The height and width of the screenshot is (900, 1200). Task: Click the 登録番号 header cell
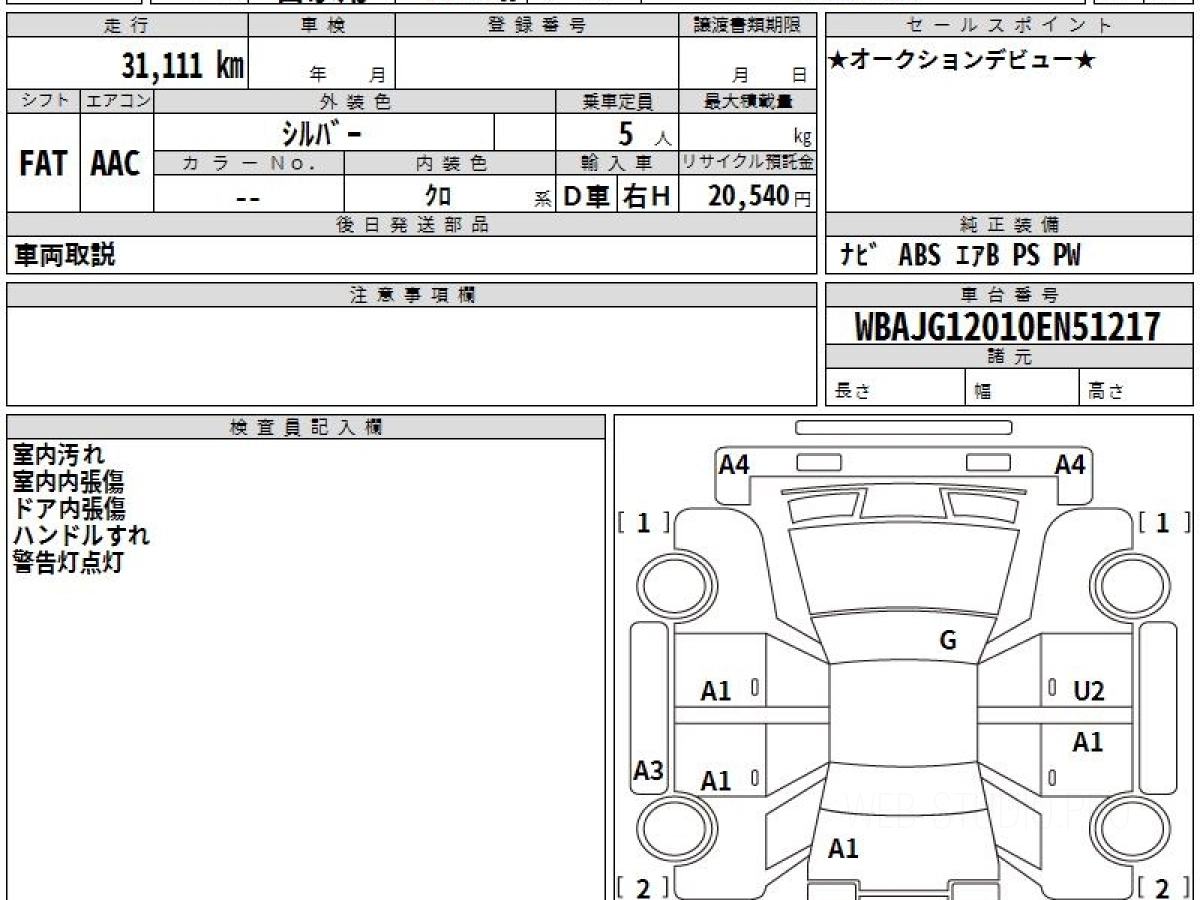point(537,26)
